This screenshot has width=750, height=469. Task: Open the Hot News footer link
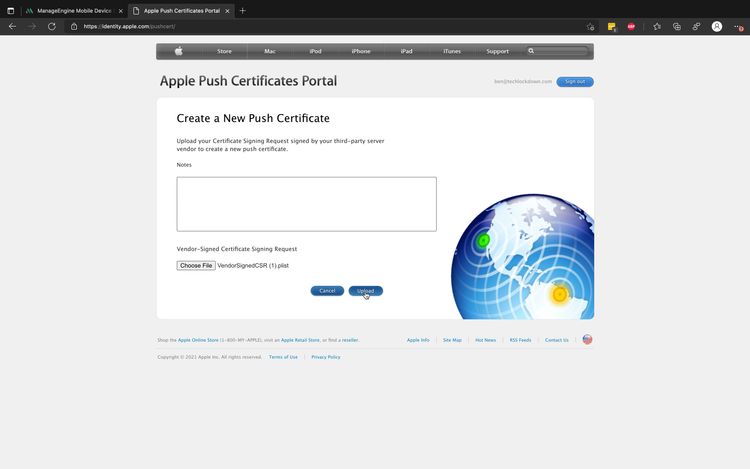click(485, 340)
